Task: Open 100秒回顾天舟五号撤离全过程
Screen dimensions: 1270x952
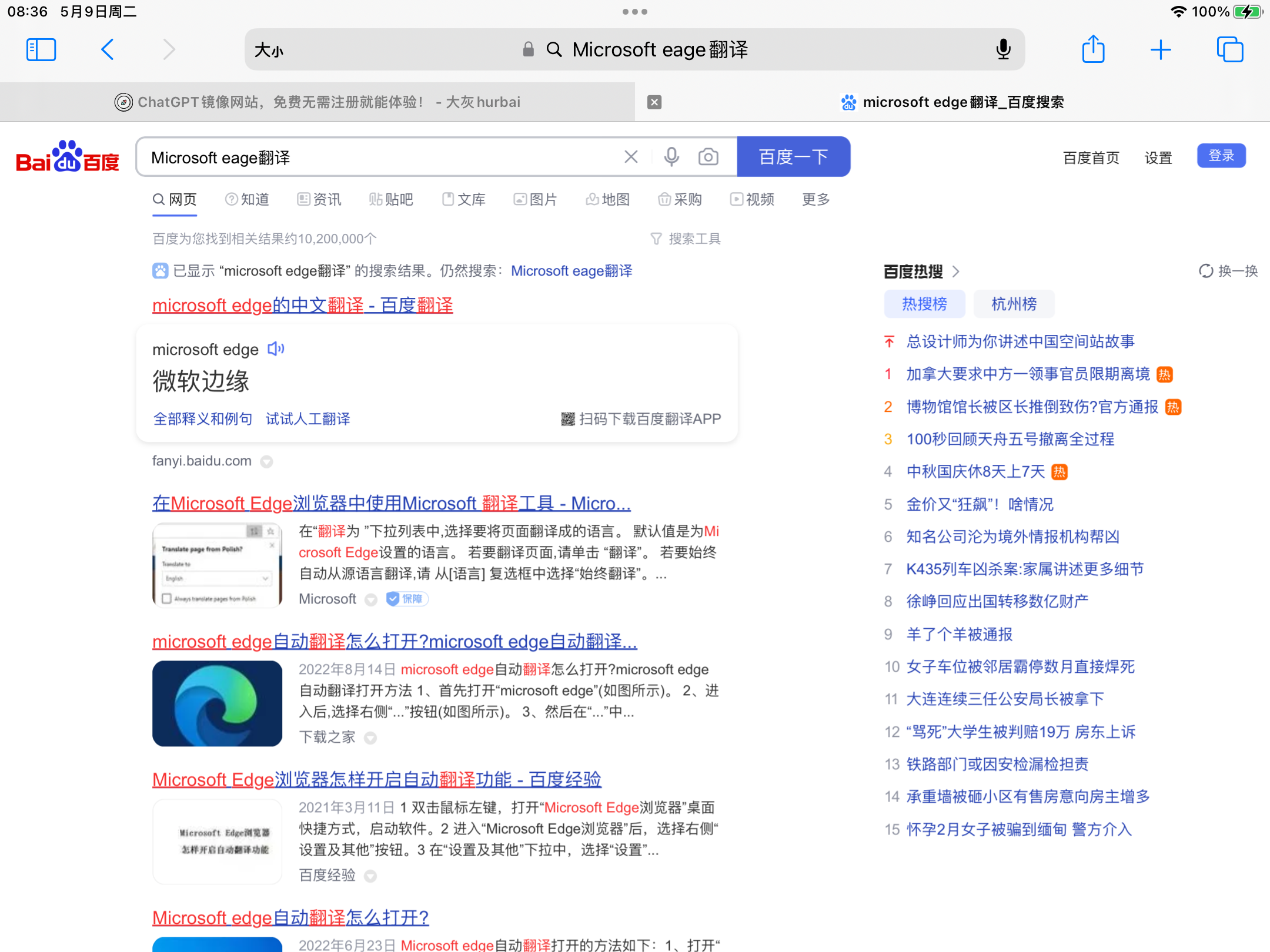Action: click(x=1010, y=439)
